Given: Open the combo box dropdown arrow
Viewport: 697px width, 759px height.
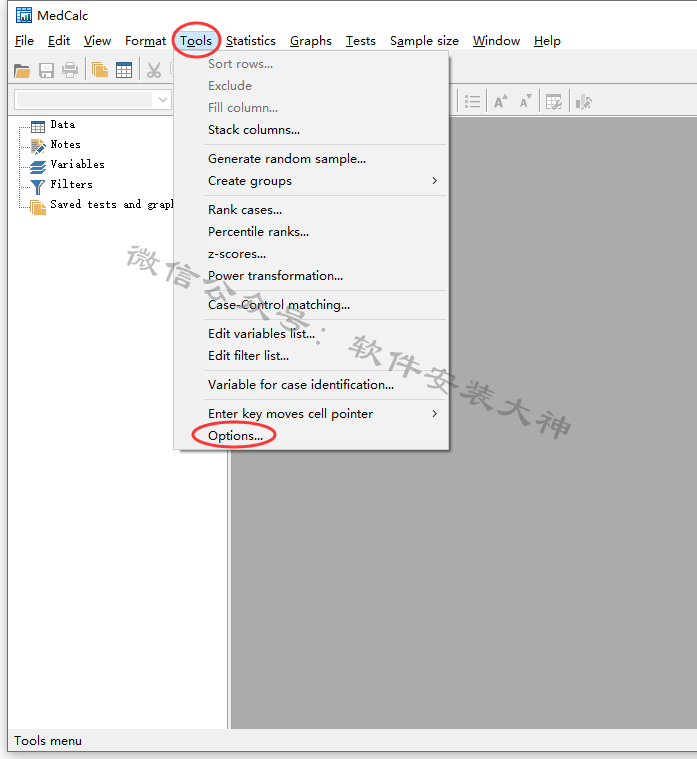Looking at the screenshot, I should pyautogui.click(x=163, y=100).
